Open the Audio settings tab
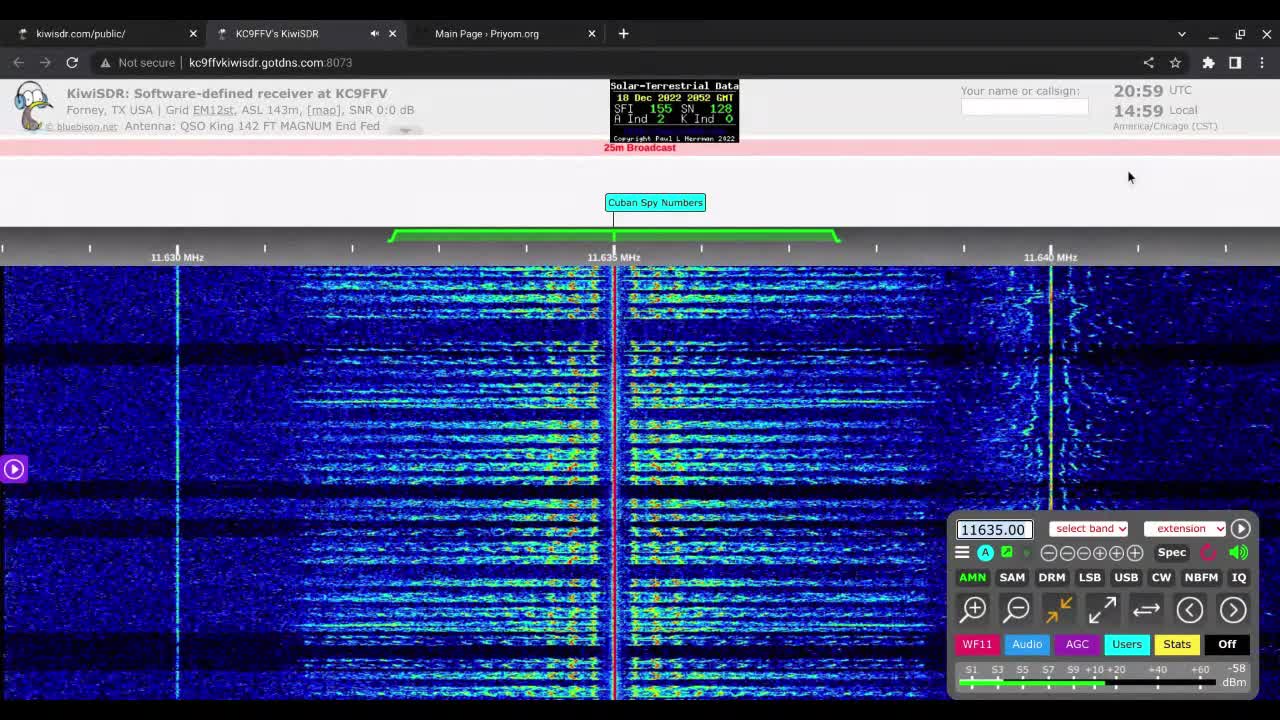 pos(1027,644)
